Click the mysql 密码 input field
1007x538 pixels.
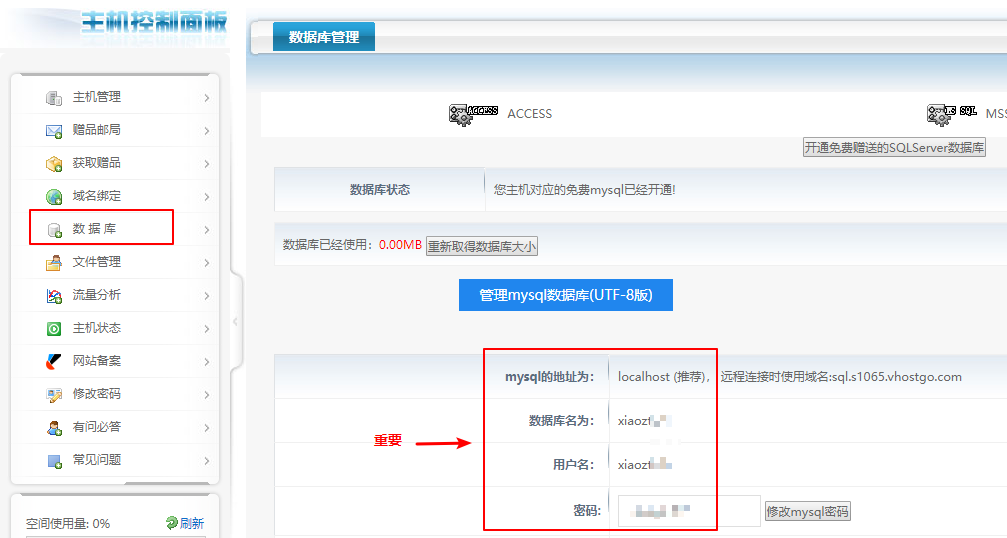[689, 511]
